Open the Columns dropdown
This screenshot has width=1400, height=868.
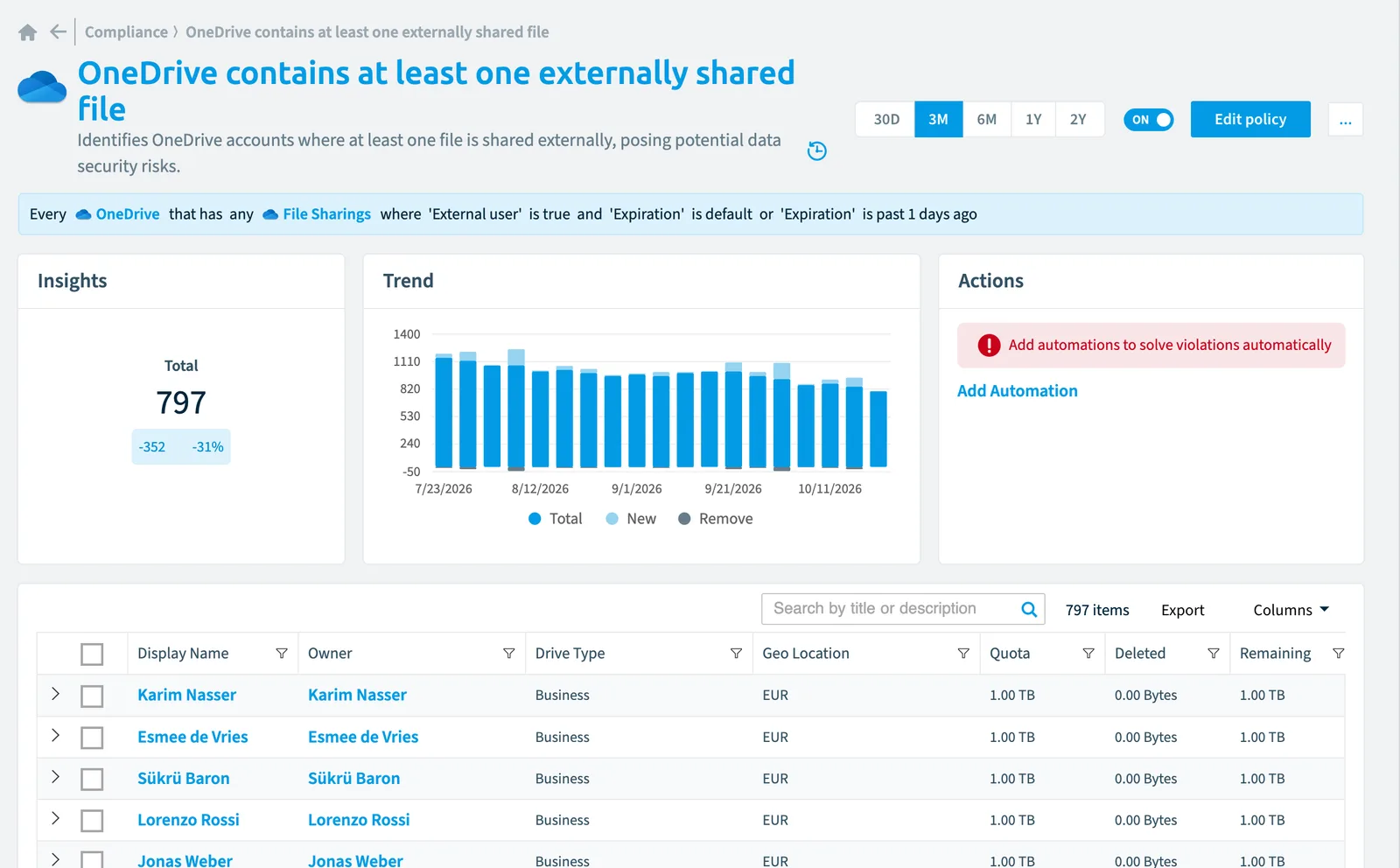[1291, 610]
